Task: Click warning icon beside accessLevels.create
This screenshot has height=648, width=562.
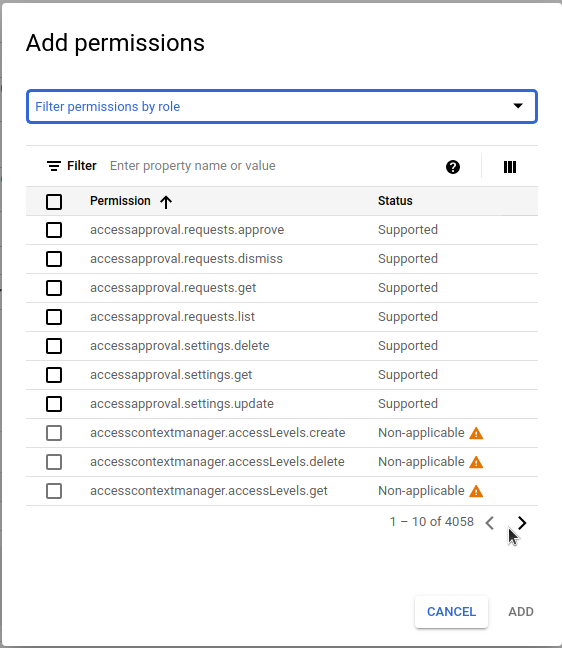Action: coord(476,433)
